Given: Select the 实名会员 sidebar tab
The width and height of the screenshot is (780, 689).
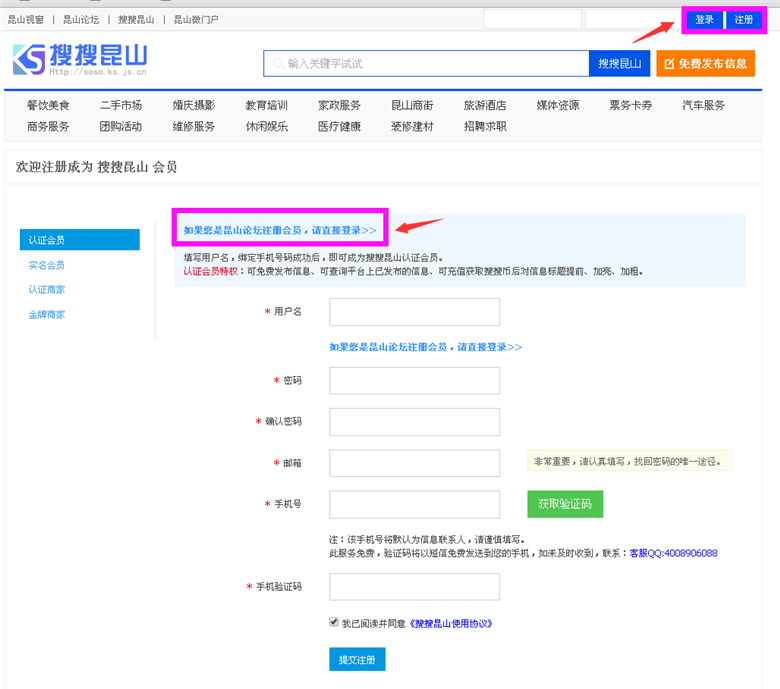Looking at the screenshot, I should [x=47, y=265].
